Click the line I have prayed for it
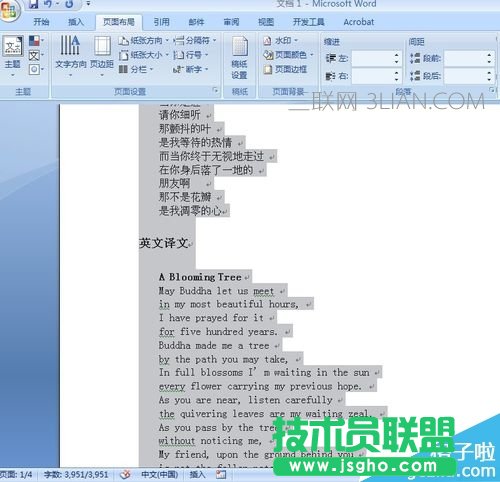 click(x=211, y=318)
